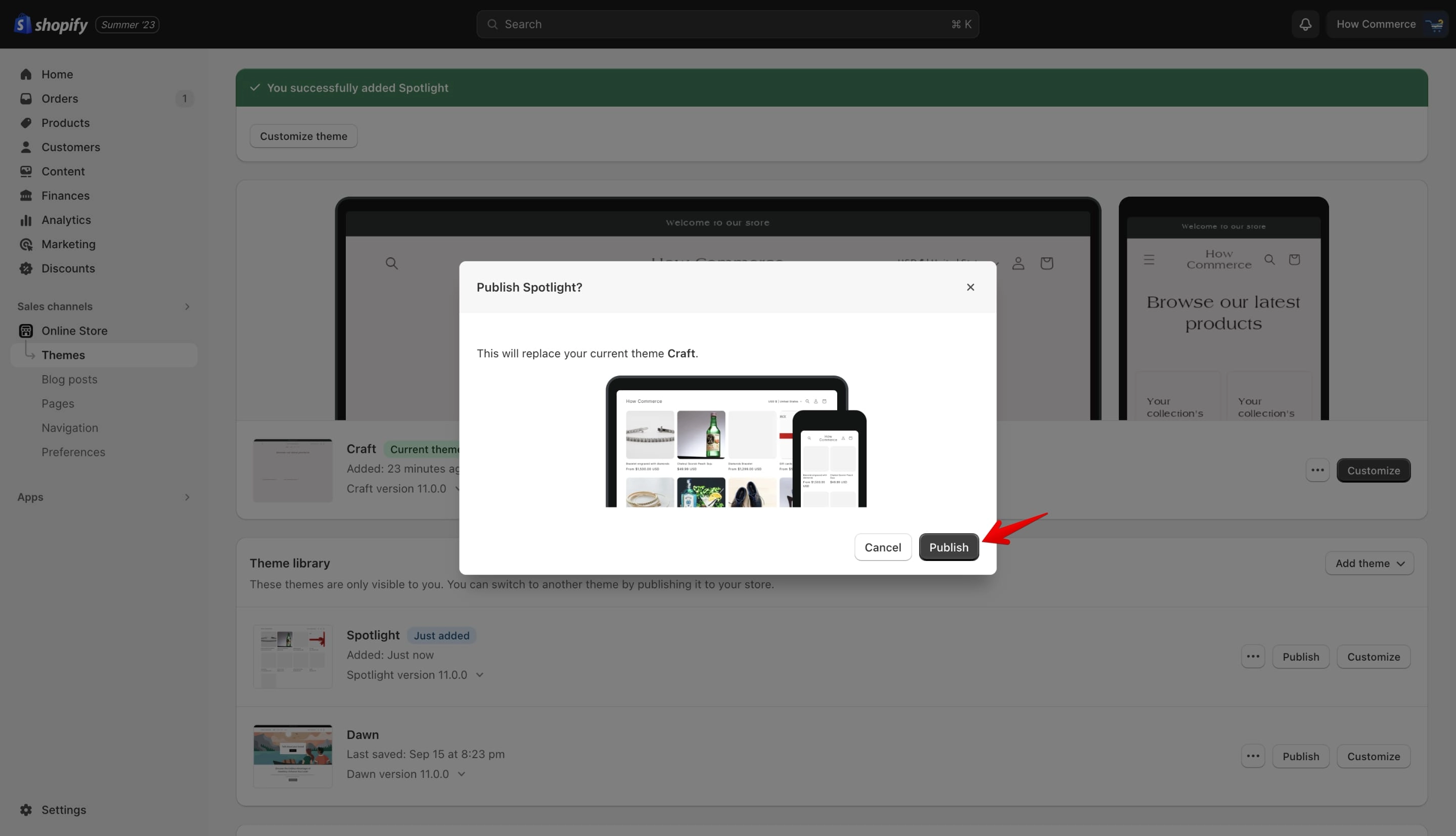Viewport: 1456px width, 836px height.
Task: Click Publish in Dawn row
Action: coord(1300,756)
